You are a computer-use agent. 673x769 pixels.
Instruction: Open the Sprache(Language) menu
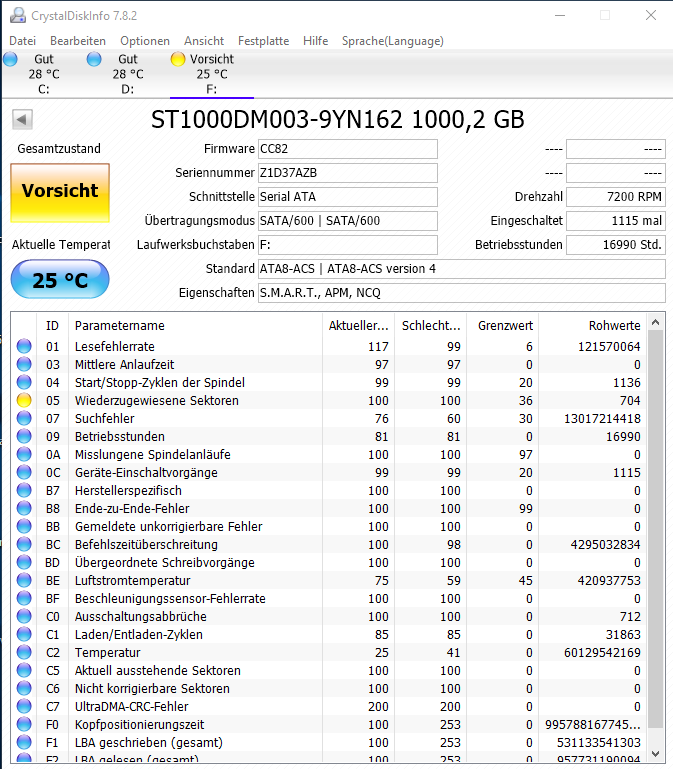[392, 41]
